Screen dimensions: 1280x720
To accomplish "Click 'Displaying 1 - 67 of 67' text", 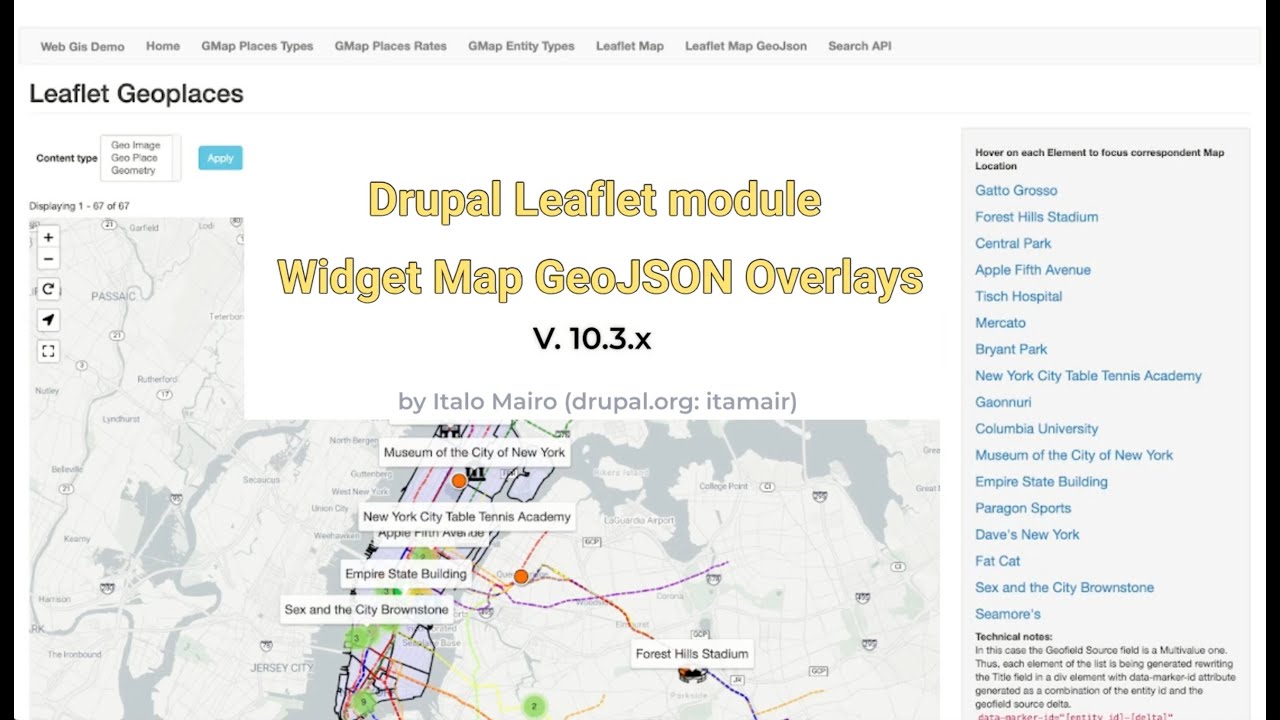I will pos(79,206).
